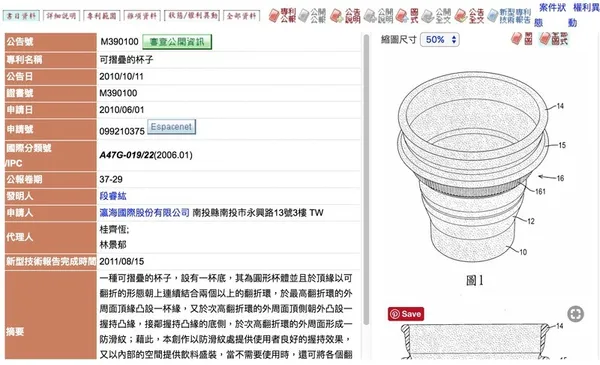Switch to the 詳細說明 tab
The image size is (600, 365).
(x=61, y=16)
